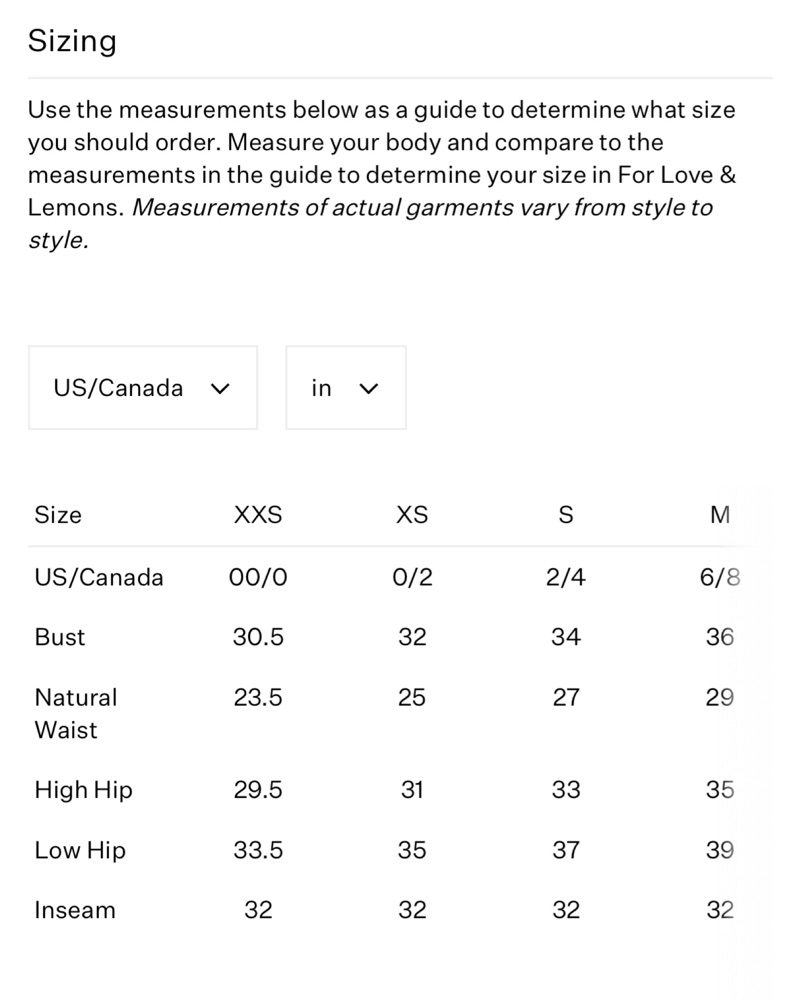Click the Inseam row label

(75, 909)
